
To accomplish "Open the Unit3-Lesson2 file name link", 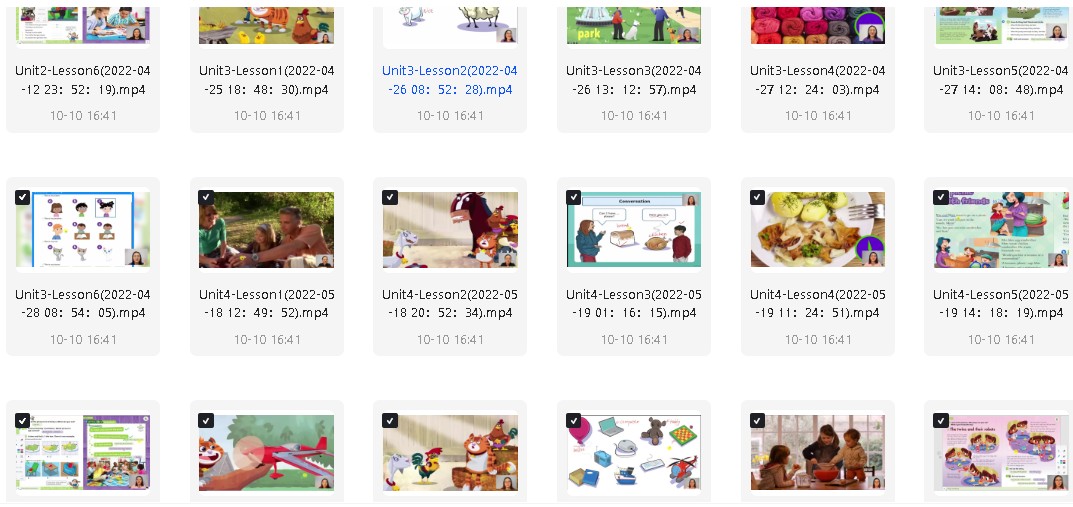I will (x=450, y=80).
